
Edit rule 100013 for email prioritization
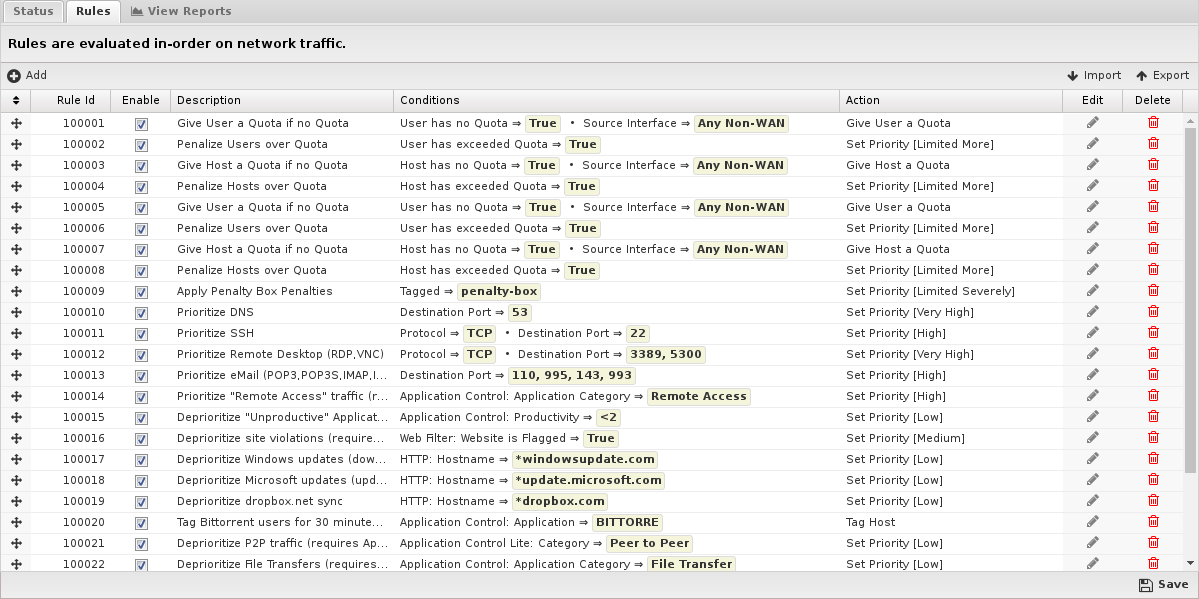(x=1093, y=375)
